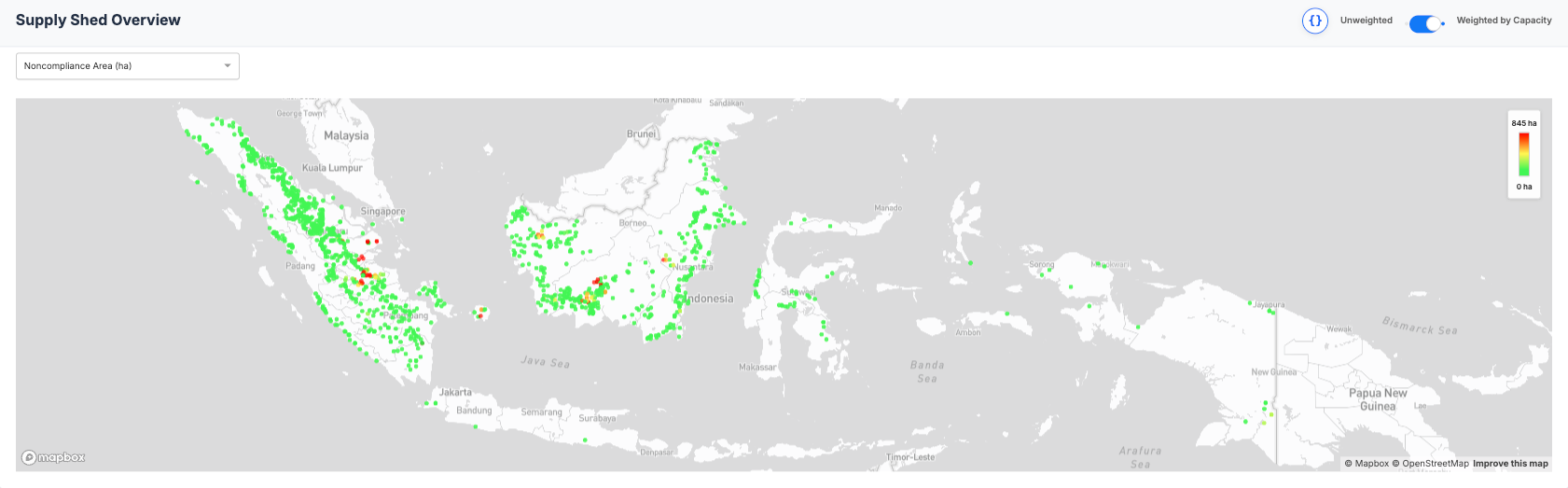Open the curly-braces JSON icon button
The height and width of the screenshot is (488, 1568).
pos(1314,21)
